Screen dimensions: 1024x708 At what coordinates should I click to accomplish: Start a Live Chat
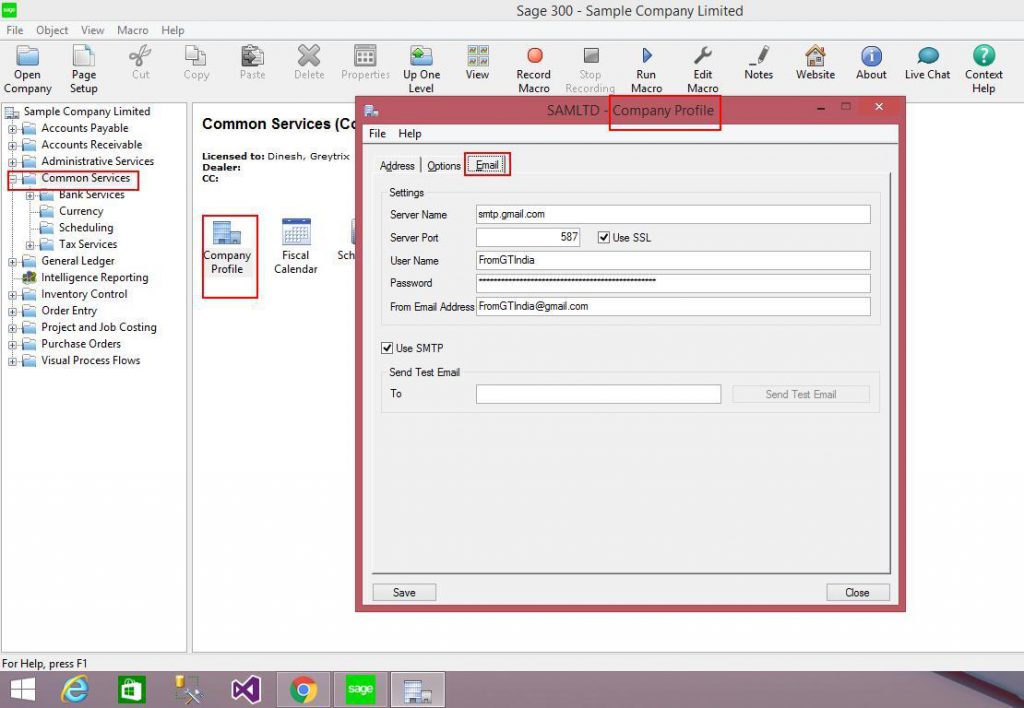tap(927, 63)
